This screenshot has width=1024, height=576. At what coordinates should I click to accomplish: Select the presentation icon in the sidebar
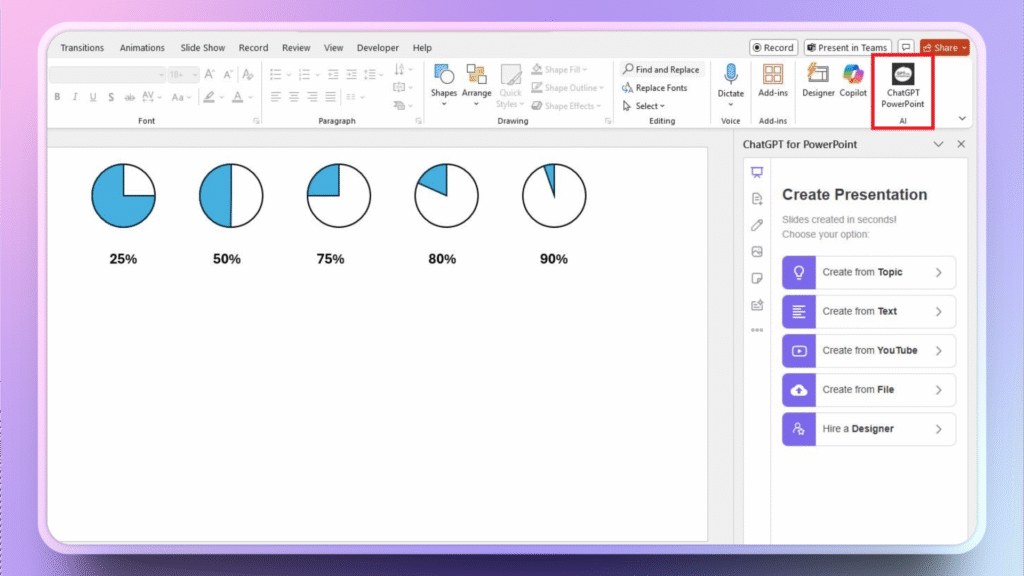pyautogui.click(x=757, y=171)
